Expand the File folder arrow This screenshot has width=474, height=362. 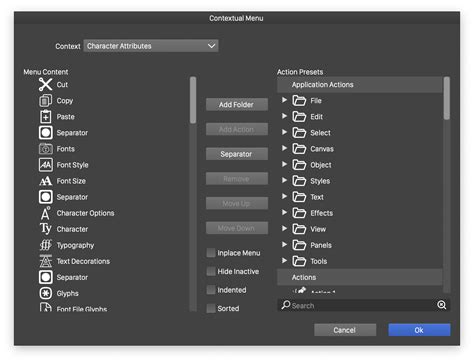[x=284, y=100]
